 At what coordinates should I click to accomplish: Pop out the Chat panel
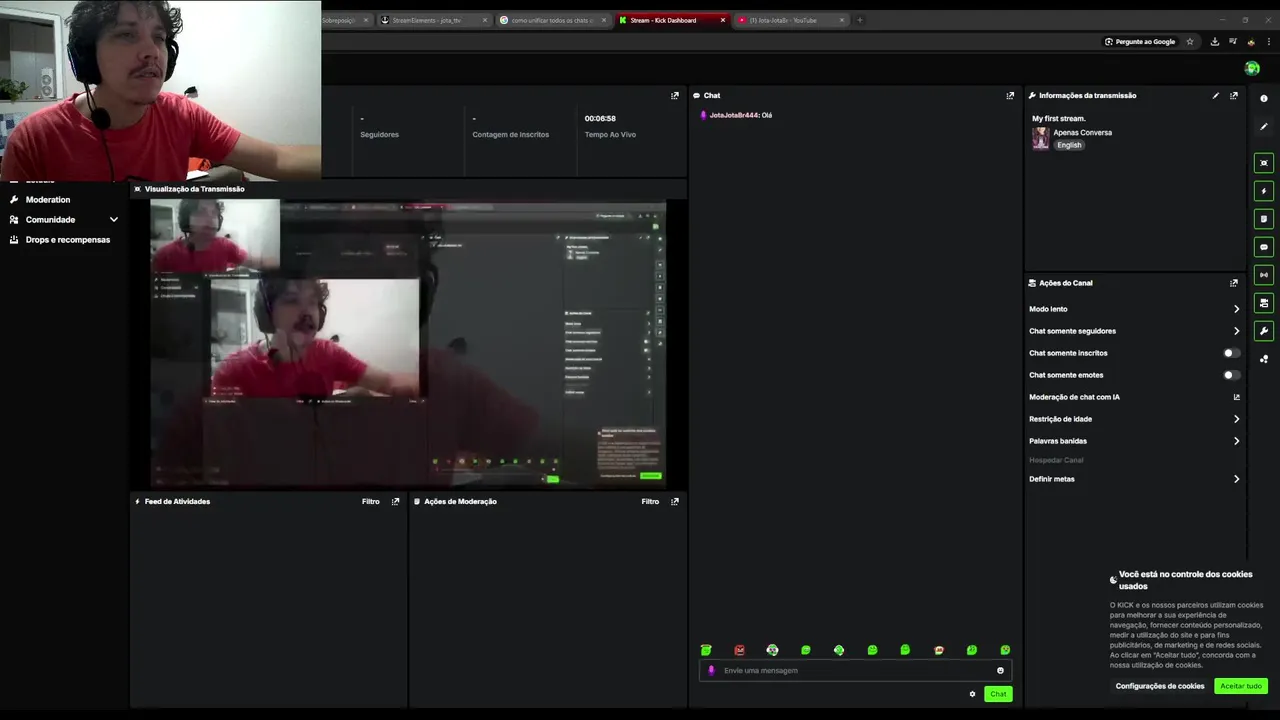(1010, 96)
